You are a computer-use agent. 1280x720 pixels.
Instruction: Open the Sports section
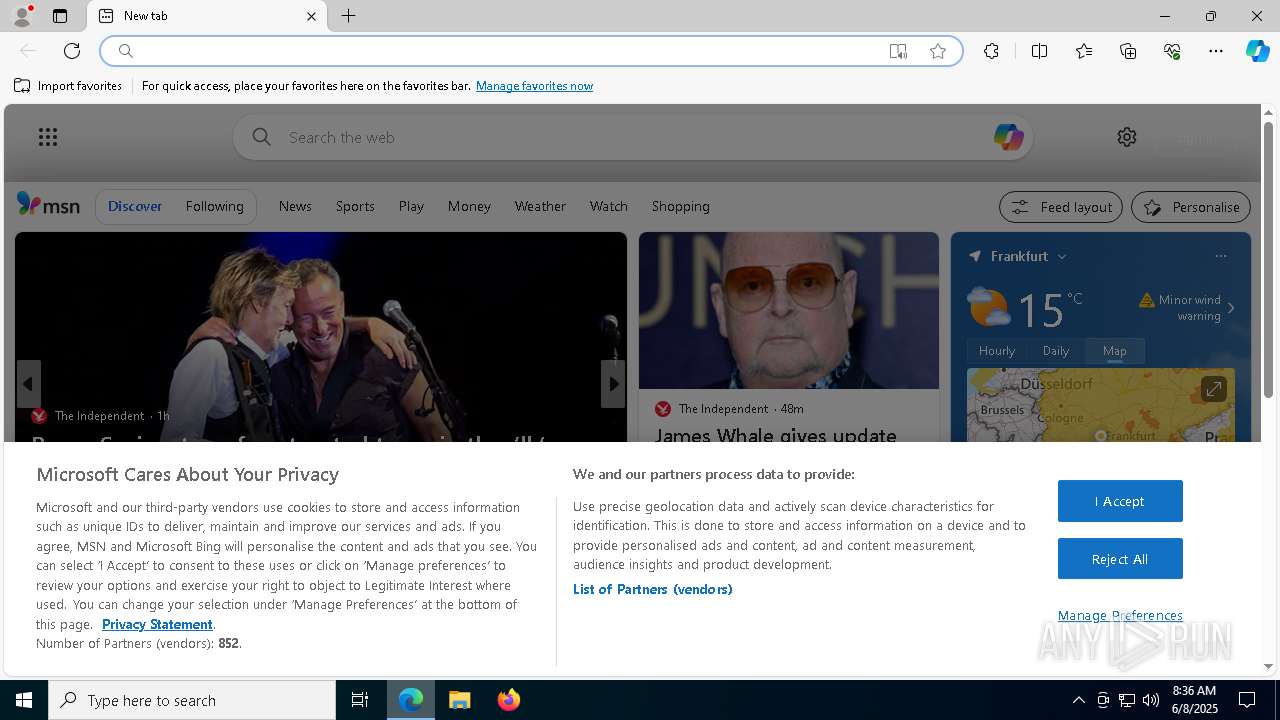355,206
